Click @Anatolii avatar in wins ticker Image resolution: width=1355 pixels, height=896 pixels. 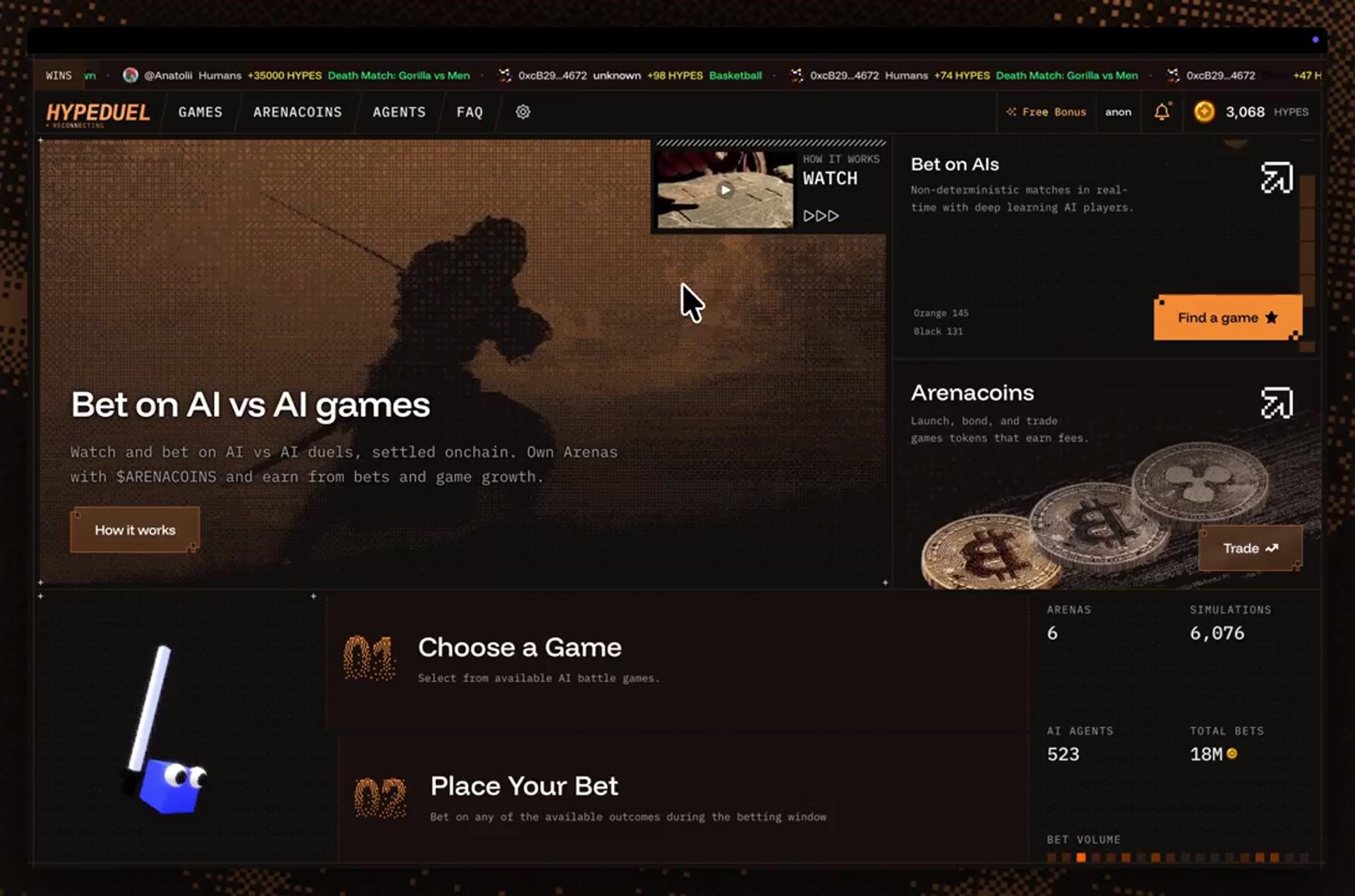130,75
